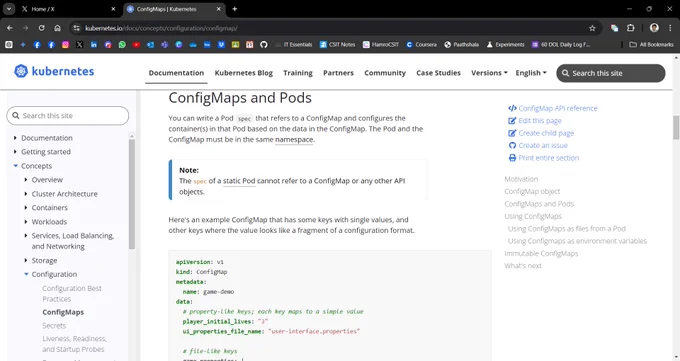View site information icon in address bar

tap(76, 28)
